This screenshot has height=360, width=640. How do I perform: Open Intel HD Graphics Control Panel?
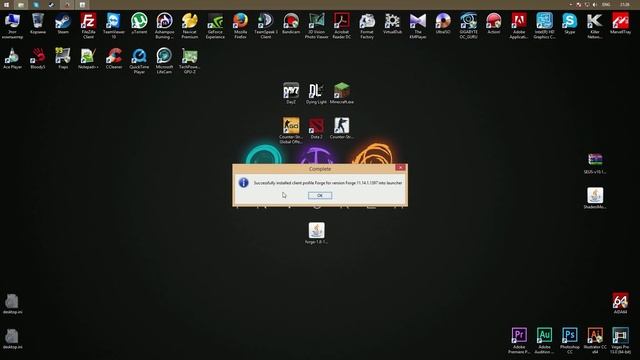click(544, 26)
